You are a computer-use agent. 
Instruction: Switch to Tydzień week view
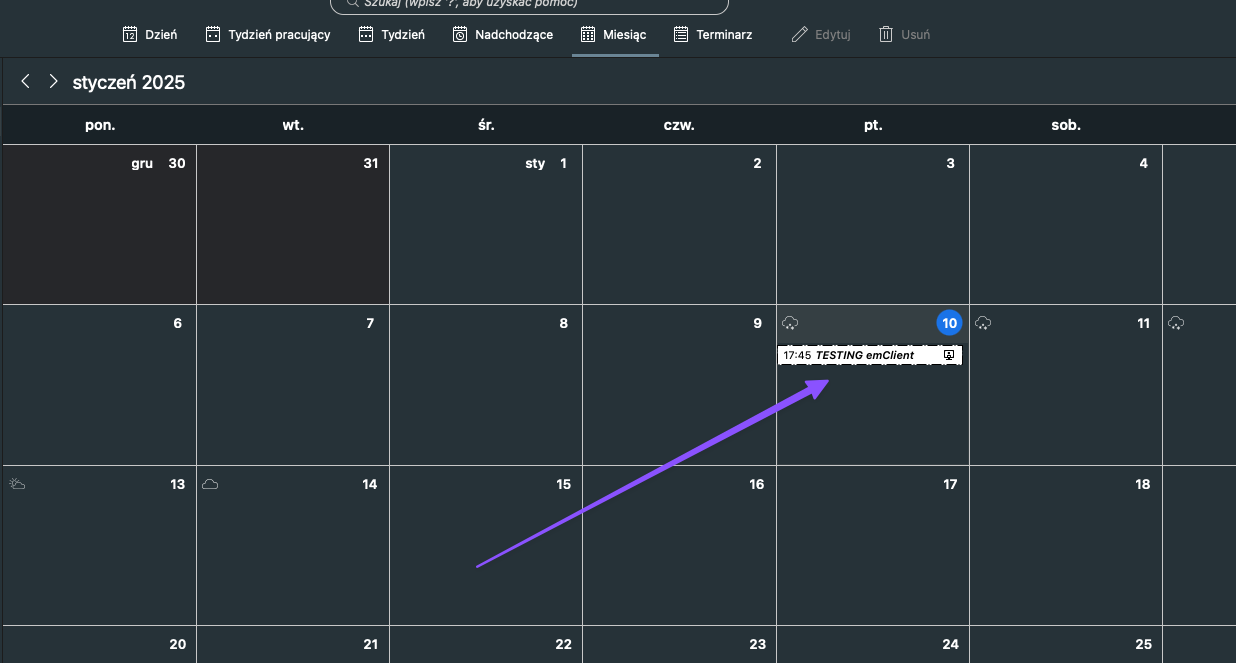393,35
